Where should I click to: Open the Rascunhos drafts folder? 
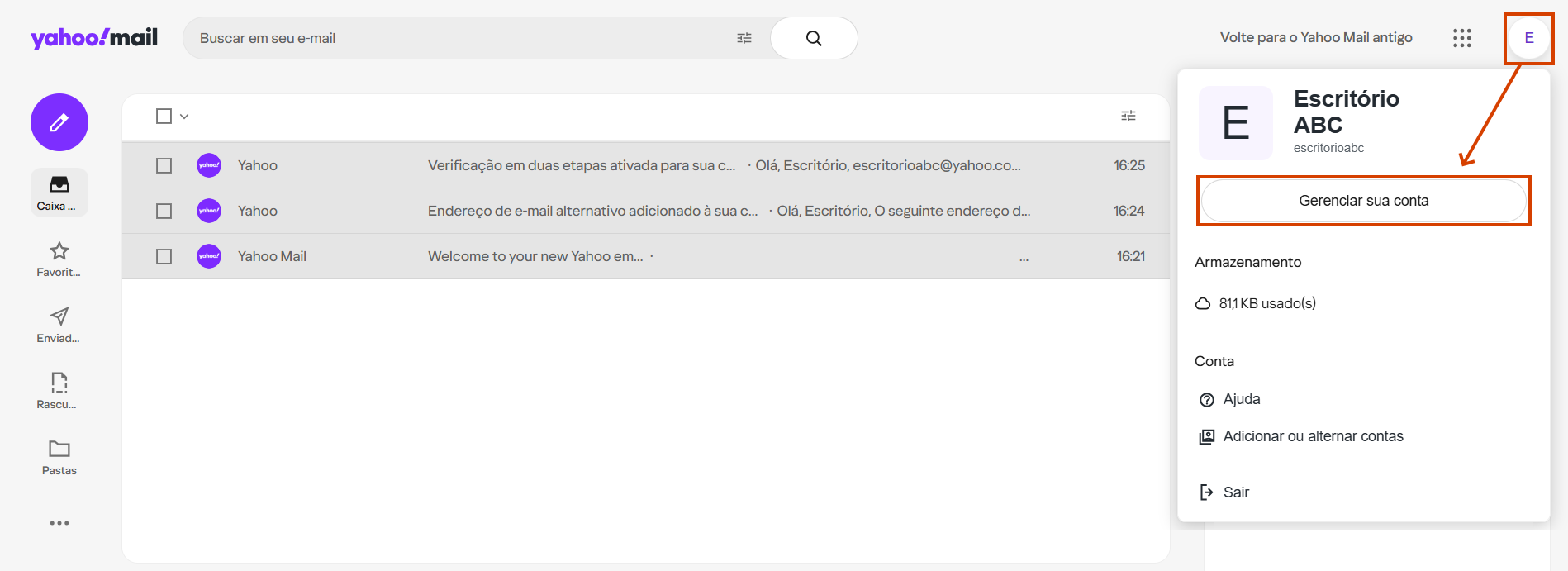click(x=59, y=391)
